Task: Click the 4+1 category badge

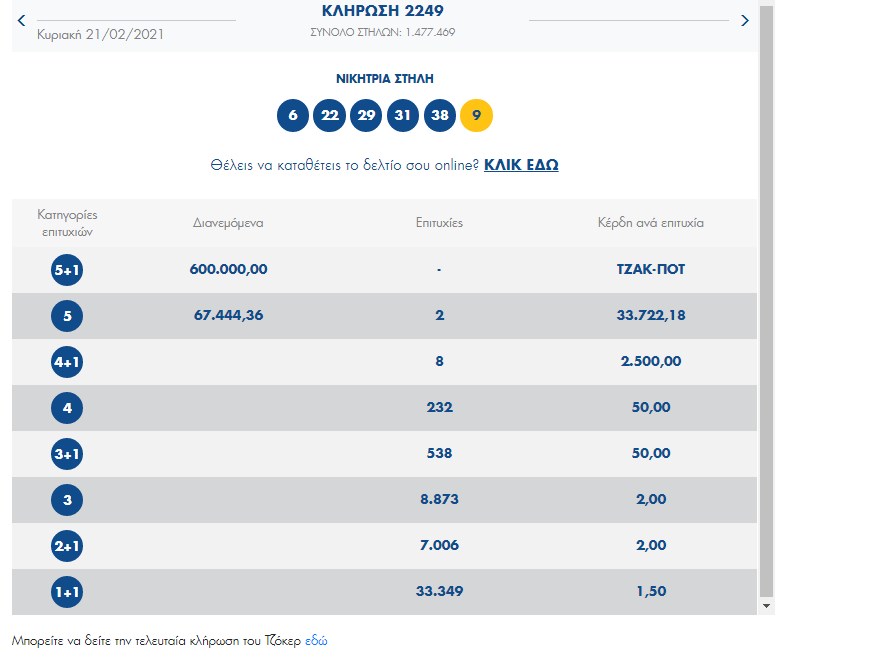Action: coord(67,362)
